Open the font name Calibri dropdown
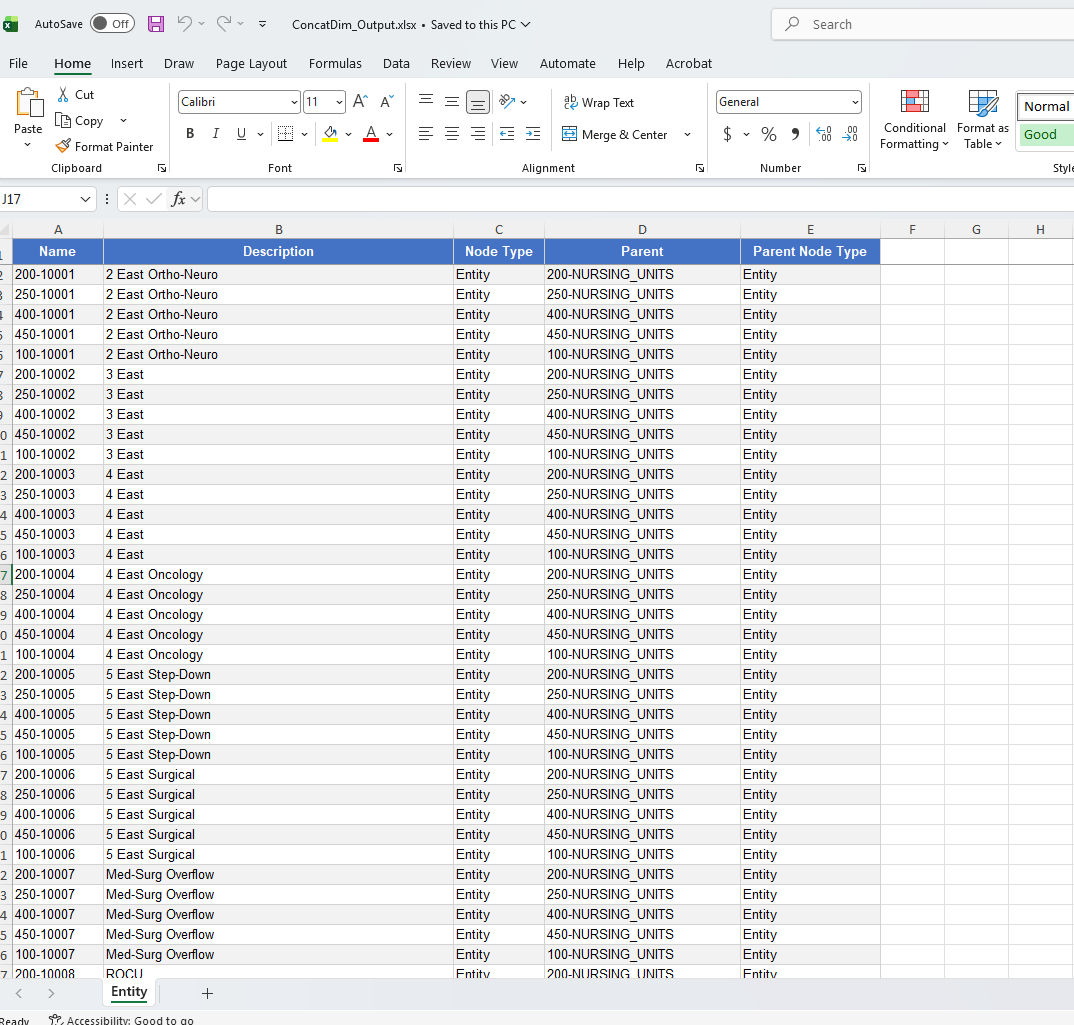The height and width of the screenshot is (1025, 1074). (x=294, y=102)
